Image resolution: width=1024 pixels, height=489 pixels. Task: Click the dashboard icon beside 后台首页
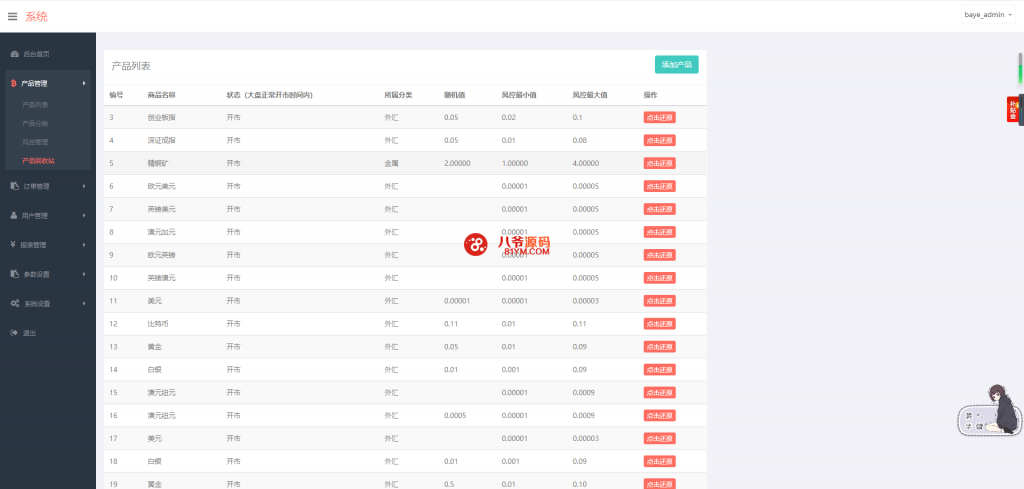(14, 54)
